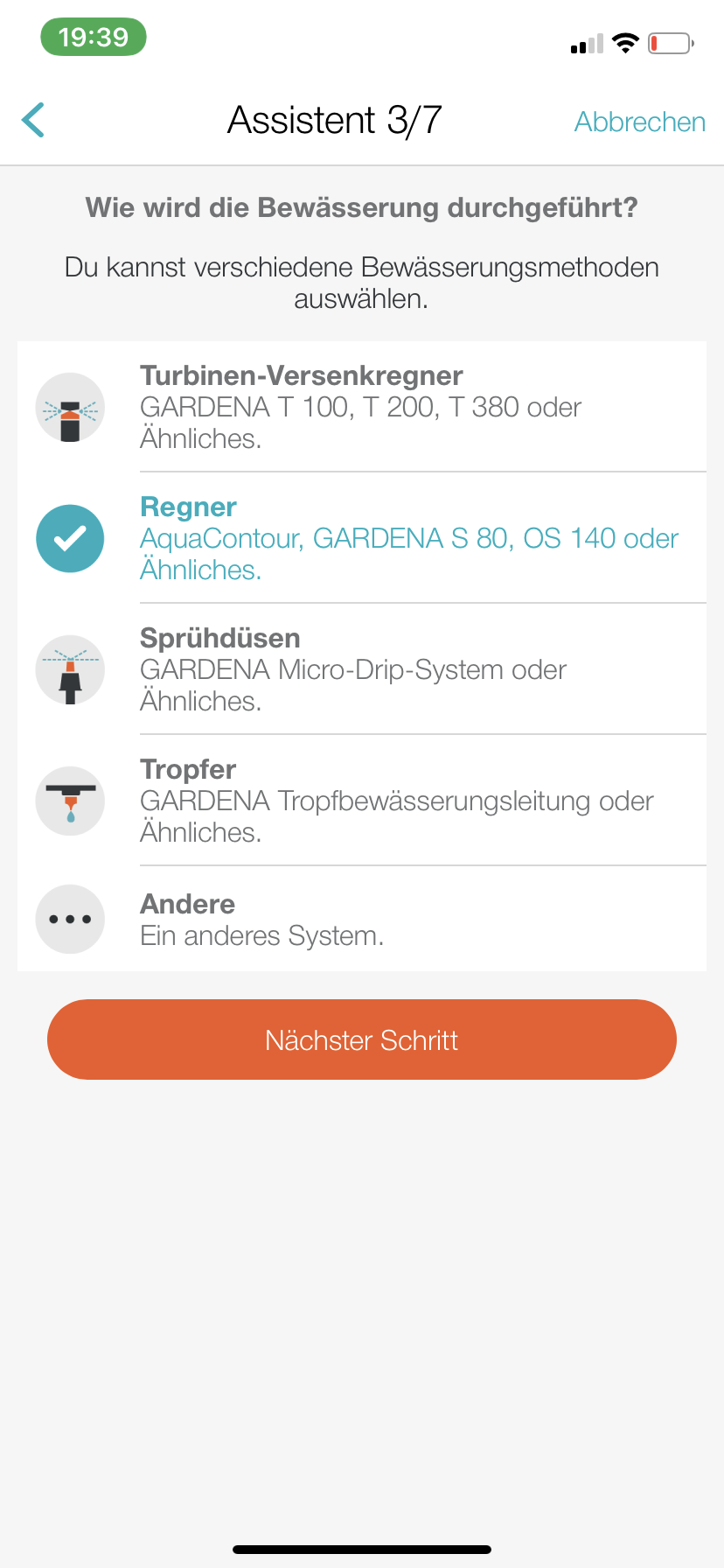
Task: Tap the back arrow chevron
Action: [33, 120]
